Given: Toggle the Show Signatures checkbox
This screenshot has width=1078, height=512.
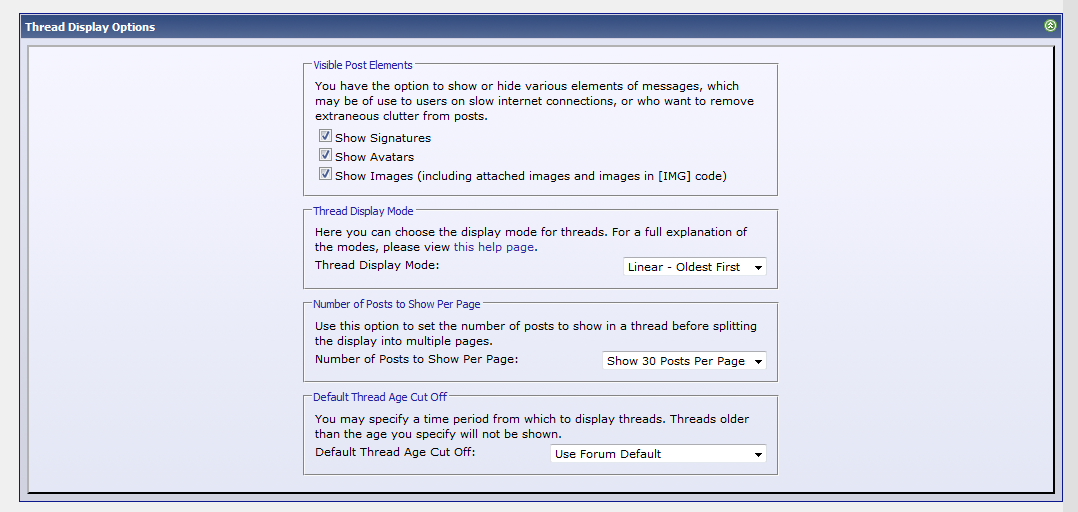Looking at the screenshot, I should coord(325,136).
